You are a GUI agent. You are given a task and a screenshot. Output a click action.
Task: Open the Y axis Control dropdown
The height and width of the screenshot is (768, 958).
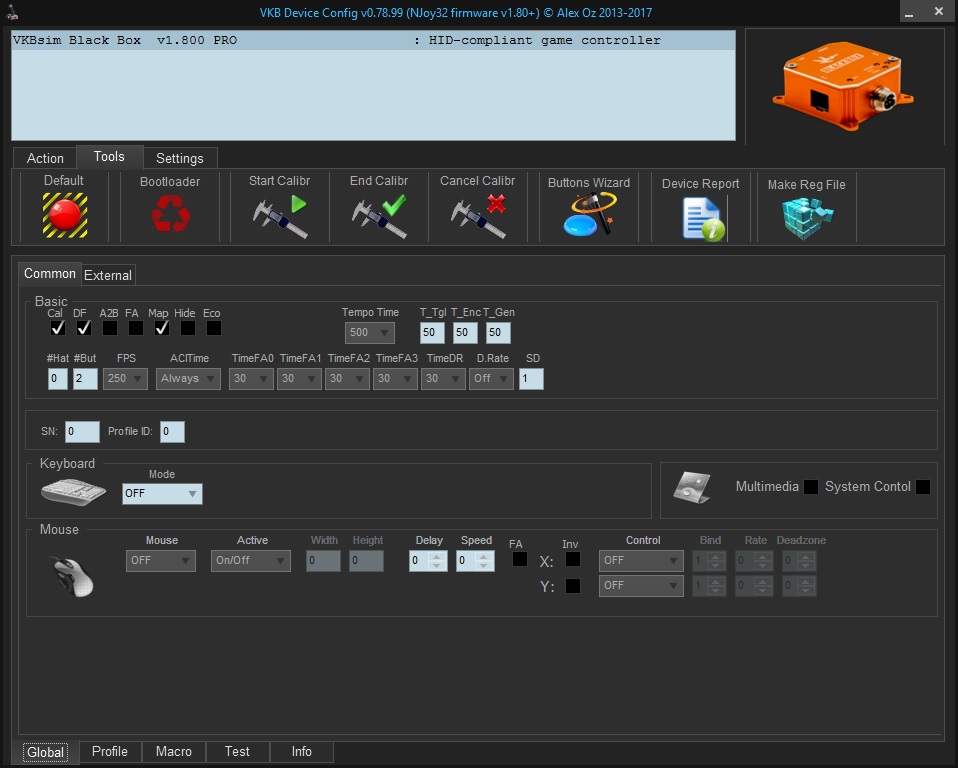point(641,586)
